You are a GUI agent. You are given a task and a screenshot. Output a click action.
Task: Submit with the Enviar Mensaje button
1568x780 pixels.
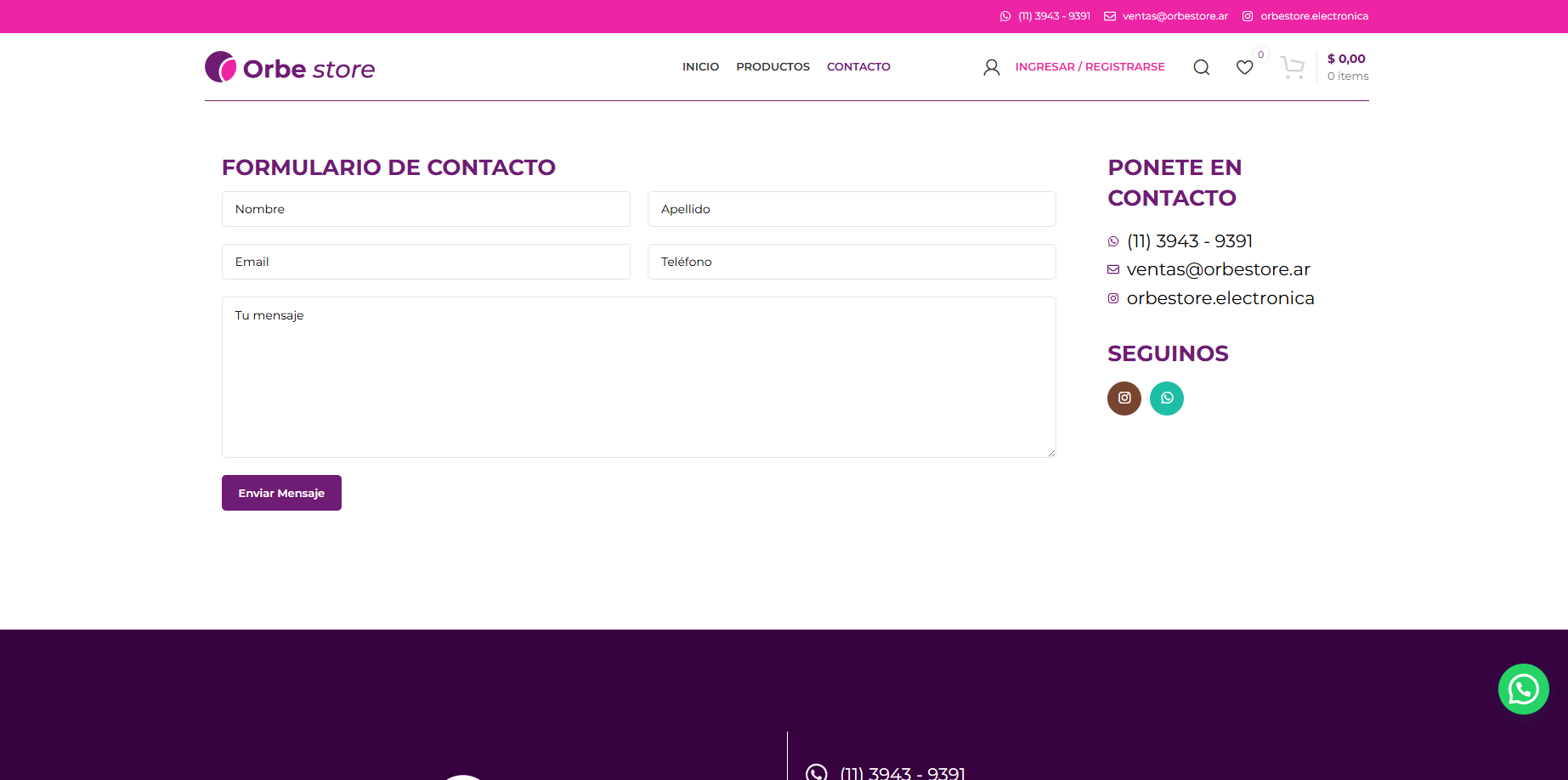tap(281, 493)
